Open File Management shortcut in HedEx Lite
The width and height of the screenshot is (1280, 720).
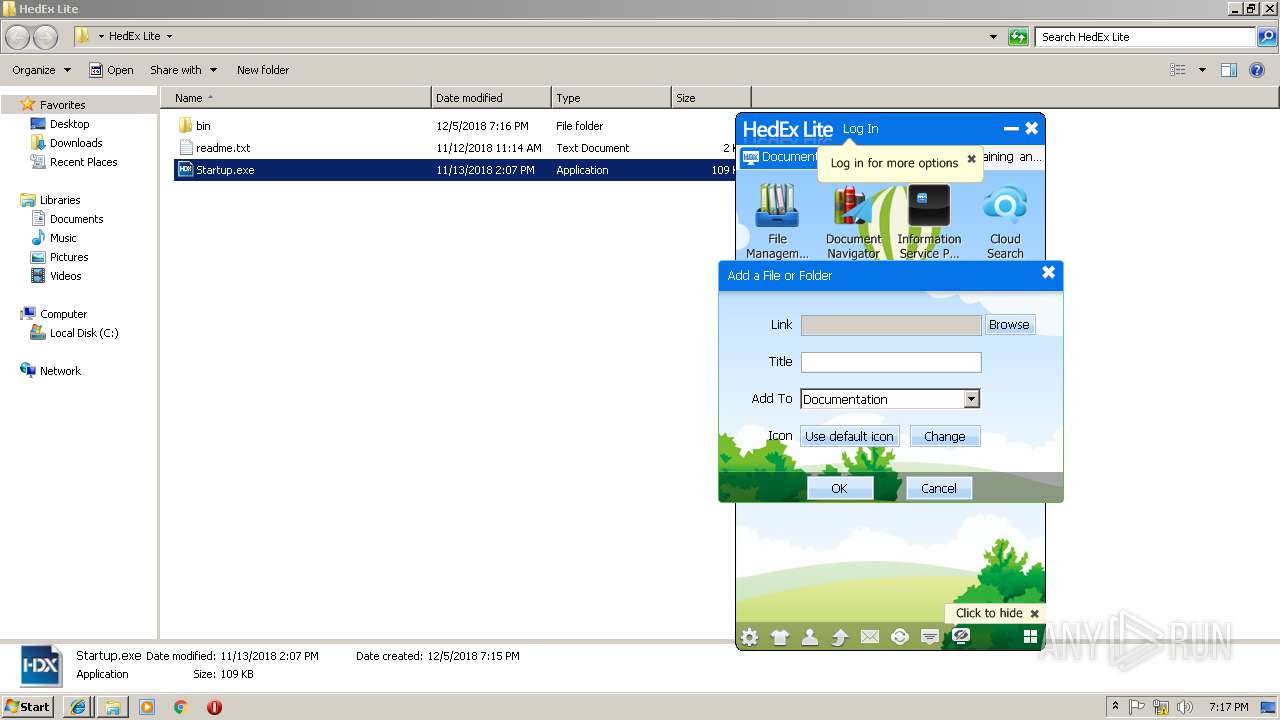click(777, 221)
